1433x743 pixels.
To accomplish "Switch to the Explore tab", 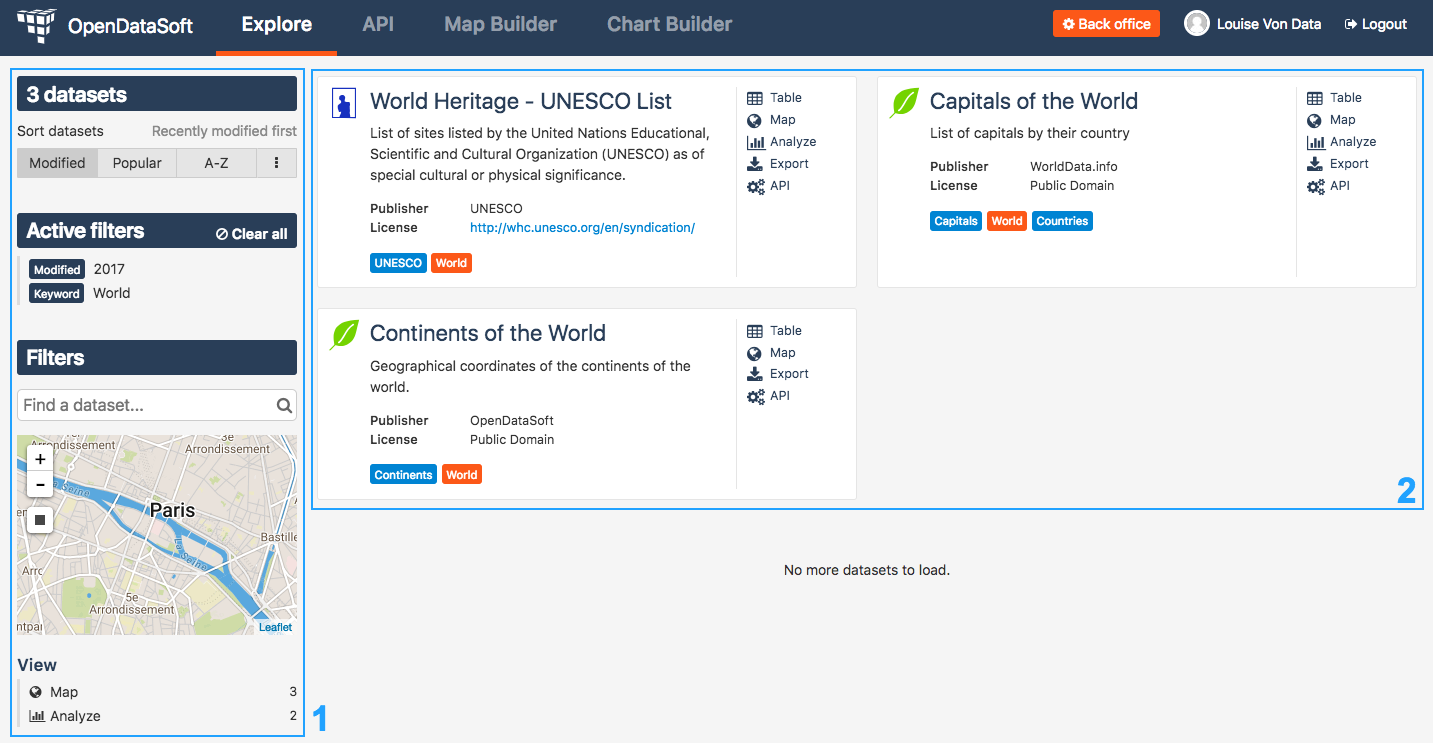I will 276,25.
